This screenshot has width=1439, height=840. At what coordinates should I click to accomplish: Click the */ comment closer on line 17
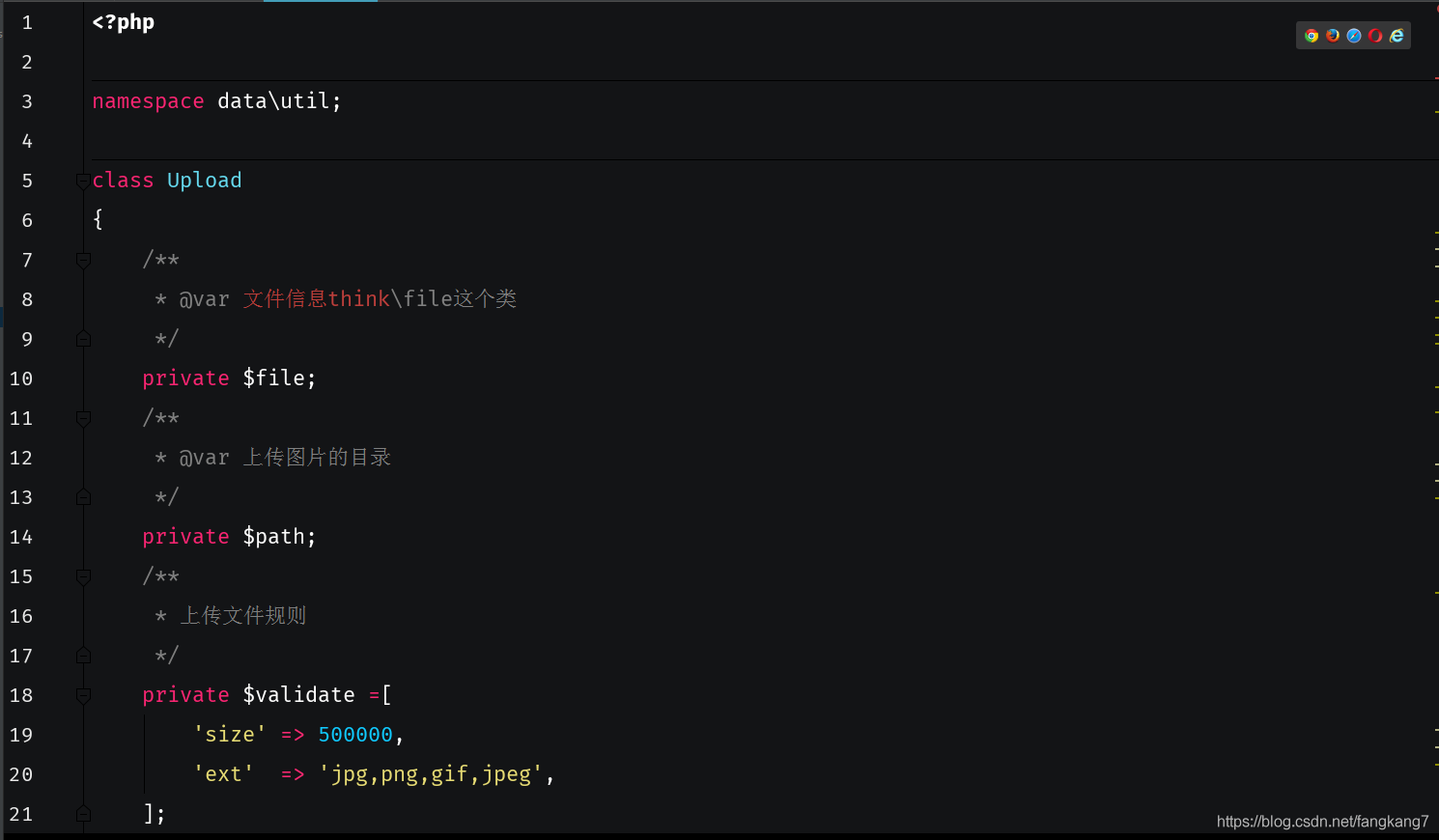click(x=167, y=656)
